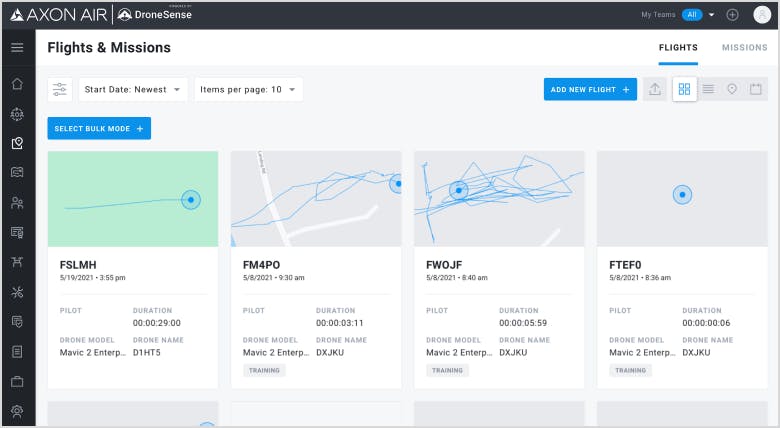Expand the Items per page dropdown

tap(248, 89)
